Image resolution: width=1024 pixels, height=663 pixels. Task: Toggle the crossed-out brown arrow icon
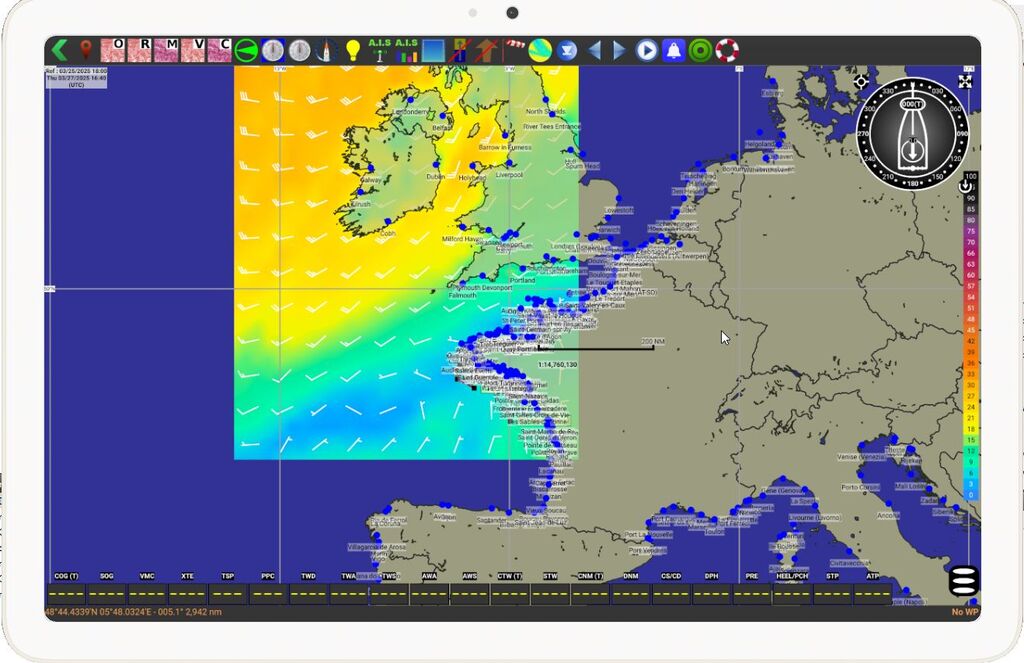tap(486, 50)
